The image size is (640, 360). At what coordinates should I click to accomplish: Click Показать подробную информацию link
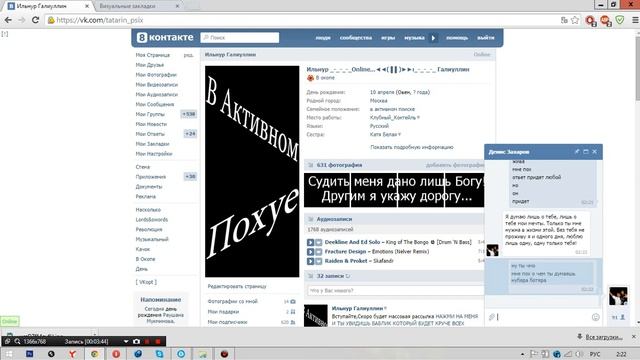[412, 147]
